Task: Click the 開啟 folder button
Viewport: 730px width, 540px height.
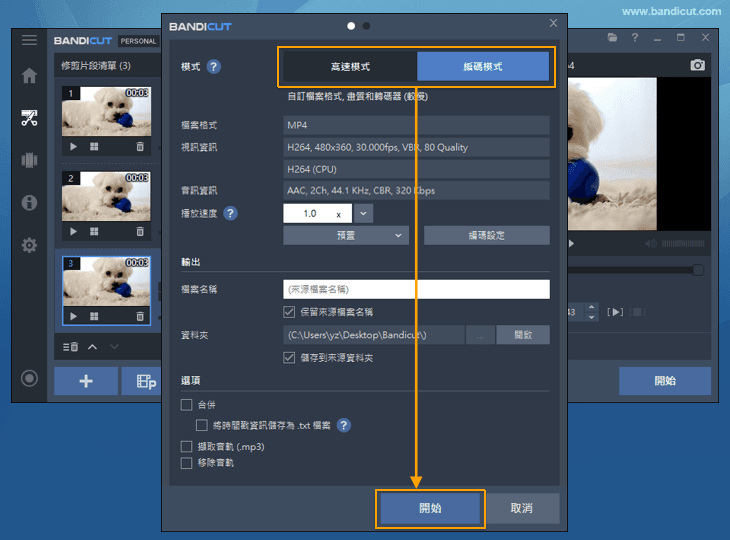Action: point(523,335)
